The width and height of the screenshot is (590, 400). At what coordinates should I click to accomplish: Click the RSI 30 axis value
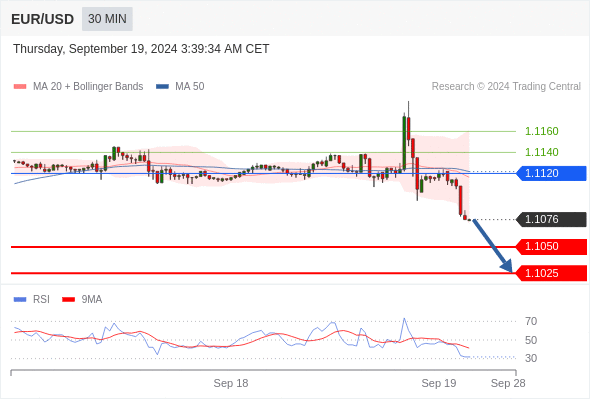tap(531, 358)
